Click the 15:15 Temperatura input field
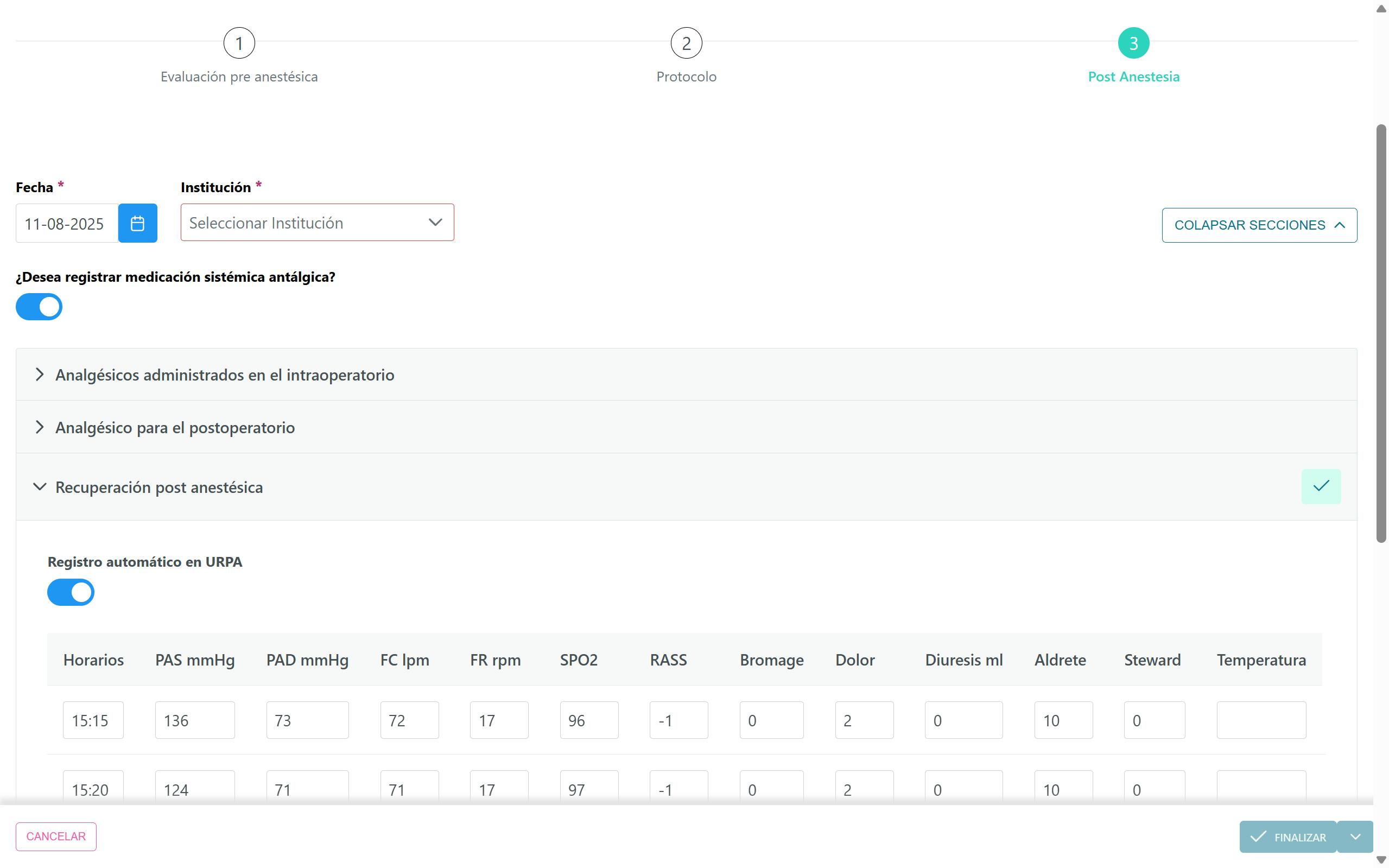 click(x=1260, y=720)
